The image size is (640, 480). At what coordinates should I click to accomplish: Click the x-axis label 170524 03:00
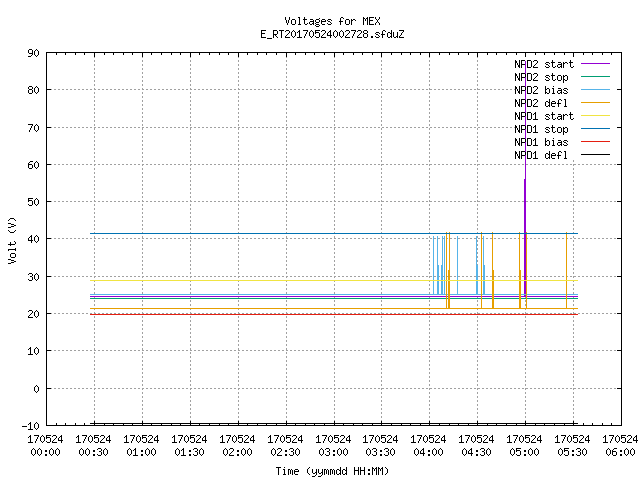point(333,446)
